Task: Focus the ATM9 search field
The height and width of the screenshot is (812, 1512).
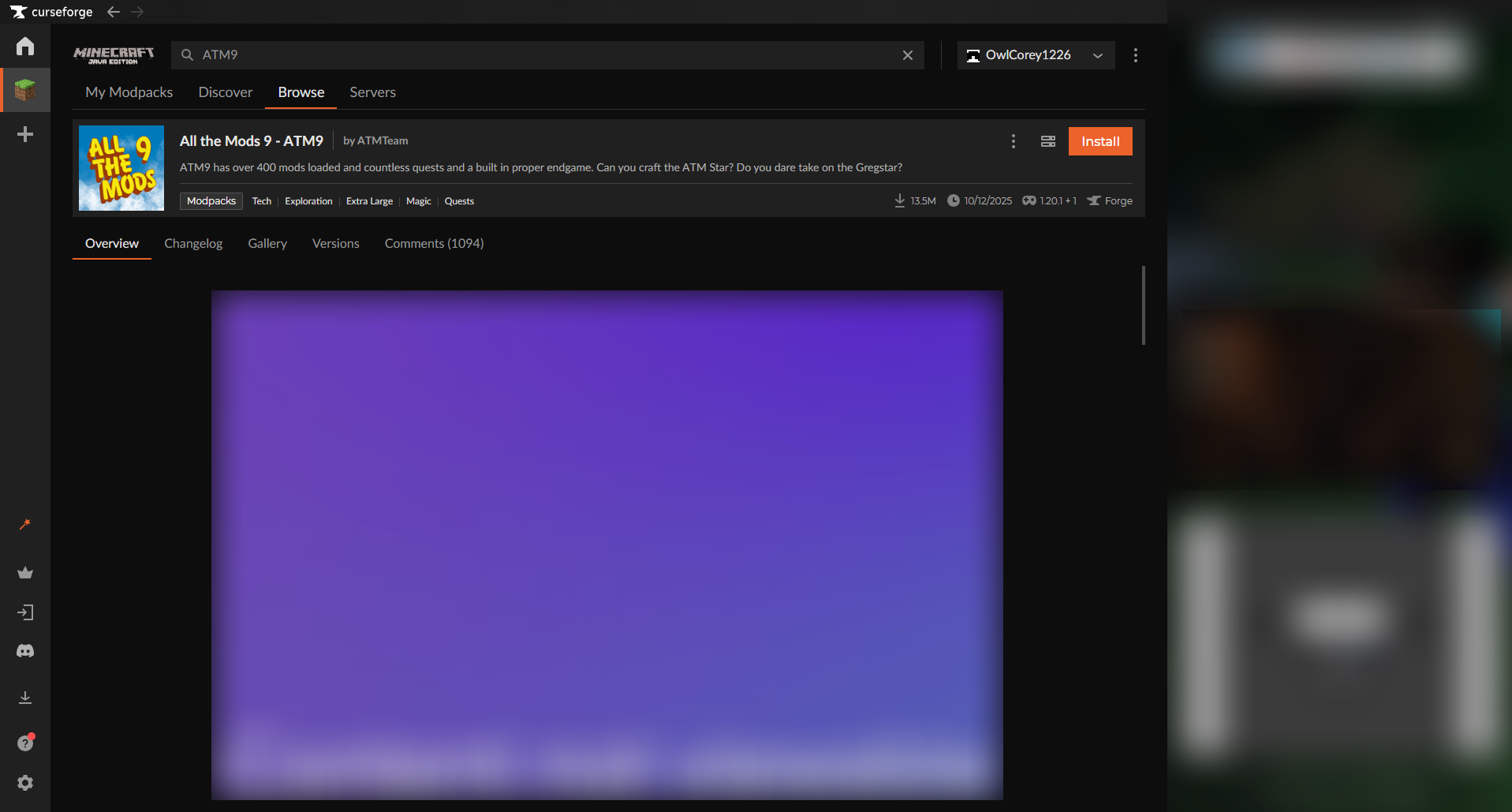Action: [x=547, y=55]
